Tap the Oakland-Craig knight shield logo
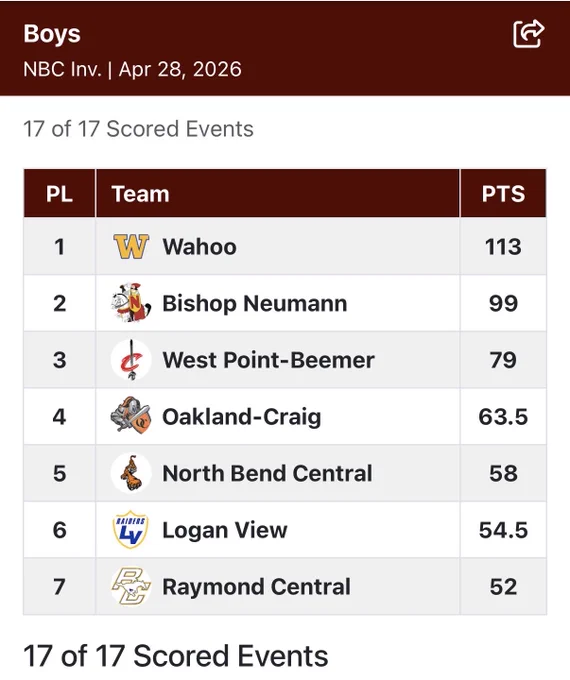The height and width of the screenshot is (680, 570). 131,416
